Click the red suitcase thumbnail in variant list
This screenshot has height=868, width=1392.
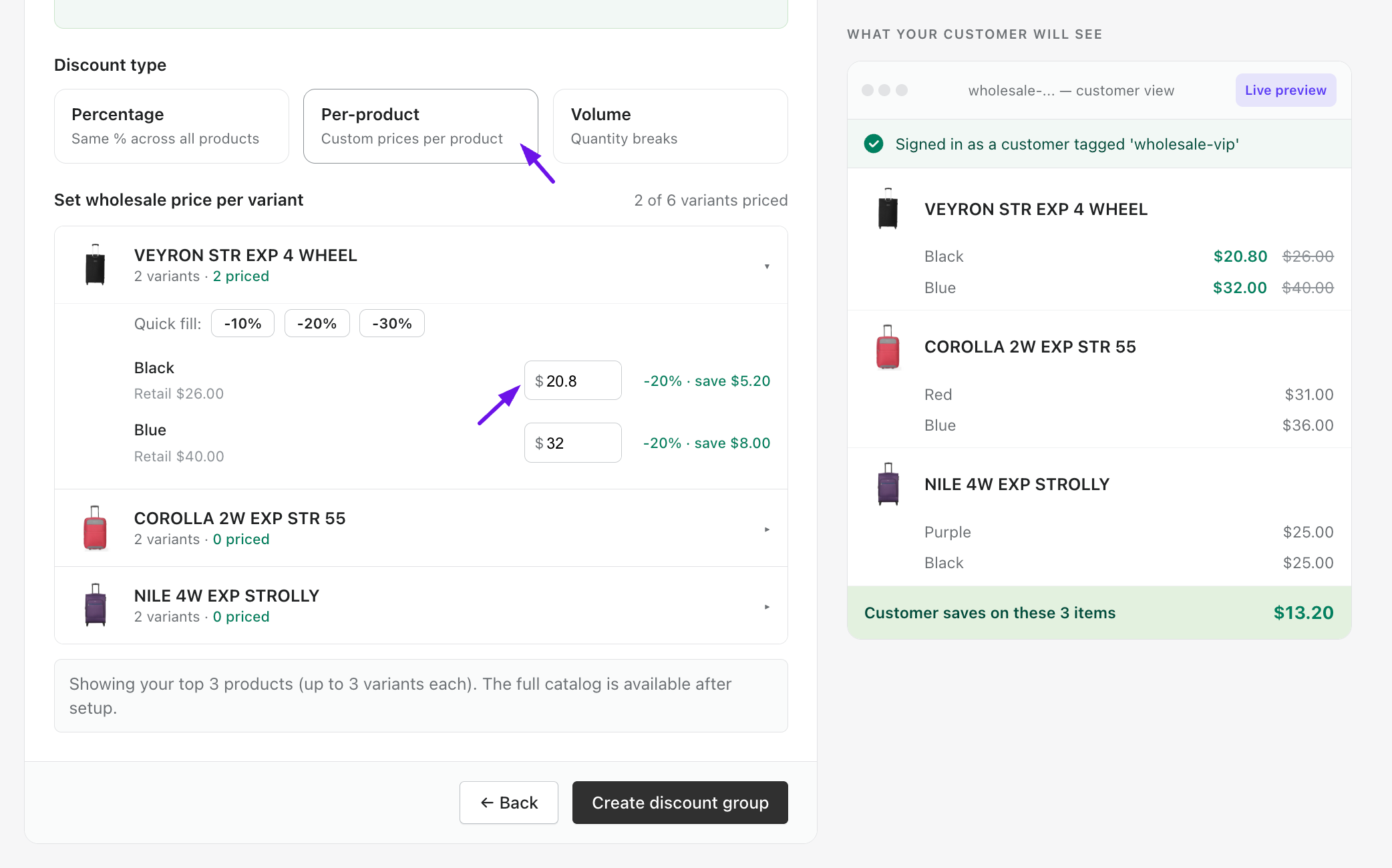point(96,528)
